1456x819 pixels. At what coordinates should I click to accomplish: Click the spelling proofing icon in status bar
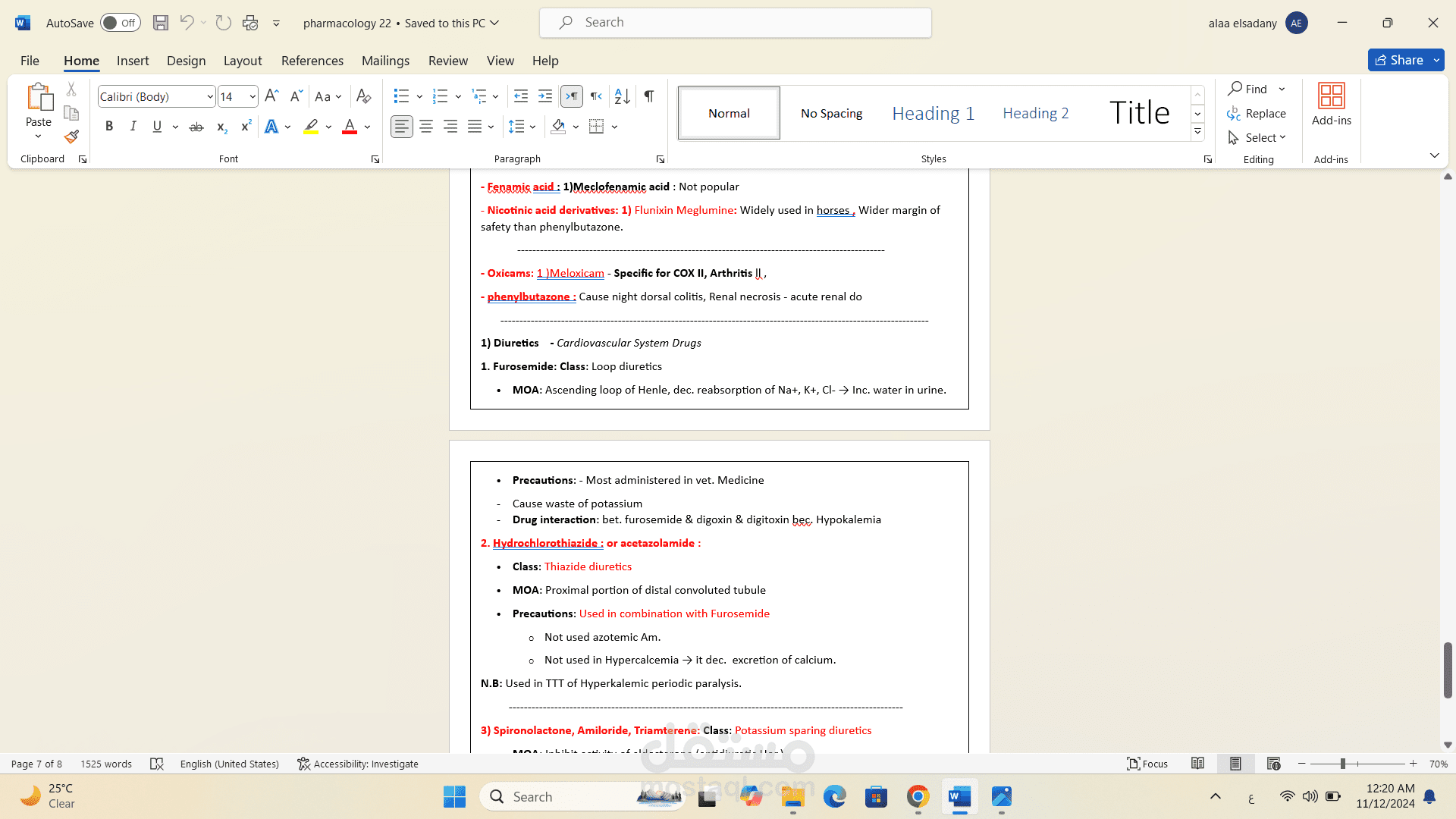click(x=157, y=764)
